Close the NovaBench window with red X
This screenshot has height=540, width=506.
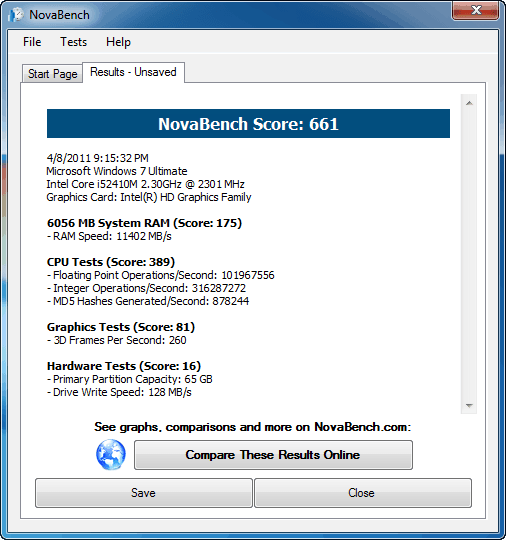pos(475,10)
